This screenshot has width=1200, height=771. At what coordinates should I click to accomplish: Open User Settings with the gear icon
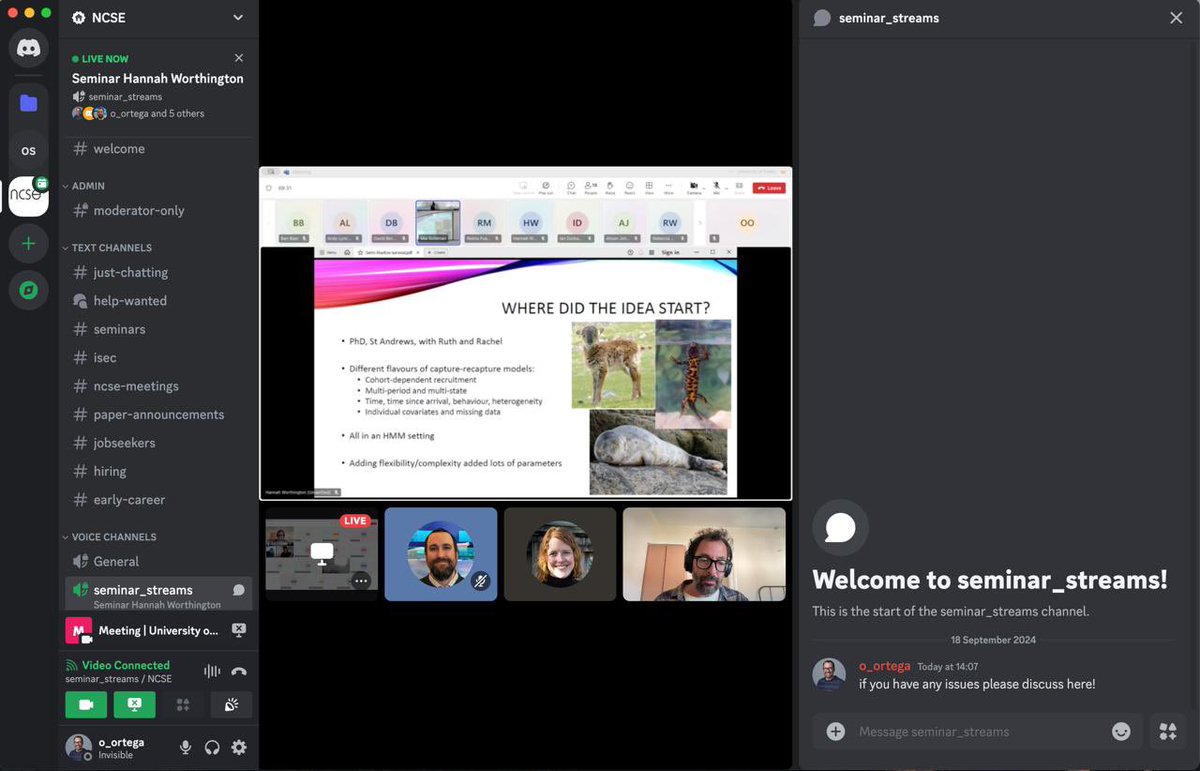click(238, 747)
